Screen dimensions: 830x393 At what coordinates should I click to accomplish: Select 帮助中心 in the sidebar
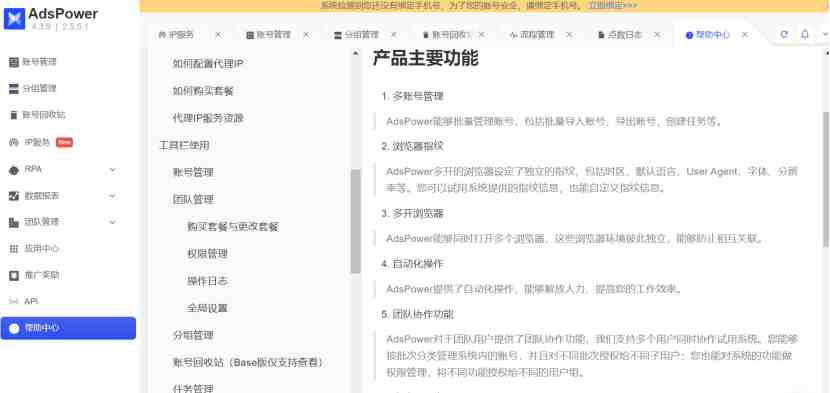click(x=68, y=328)
